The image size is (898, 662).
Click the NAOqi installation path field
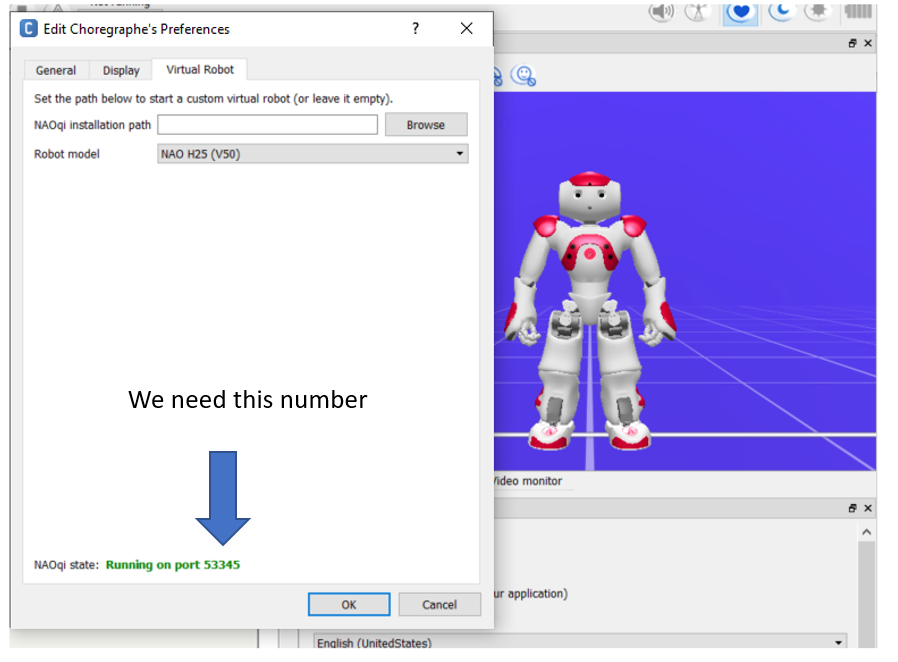pos(267,125)
